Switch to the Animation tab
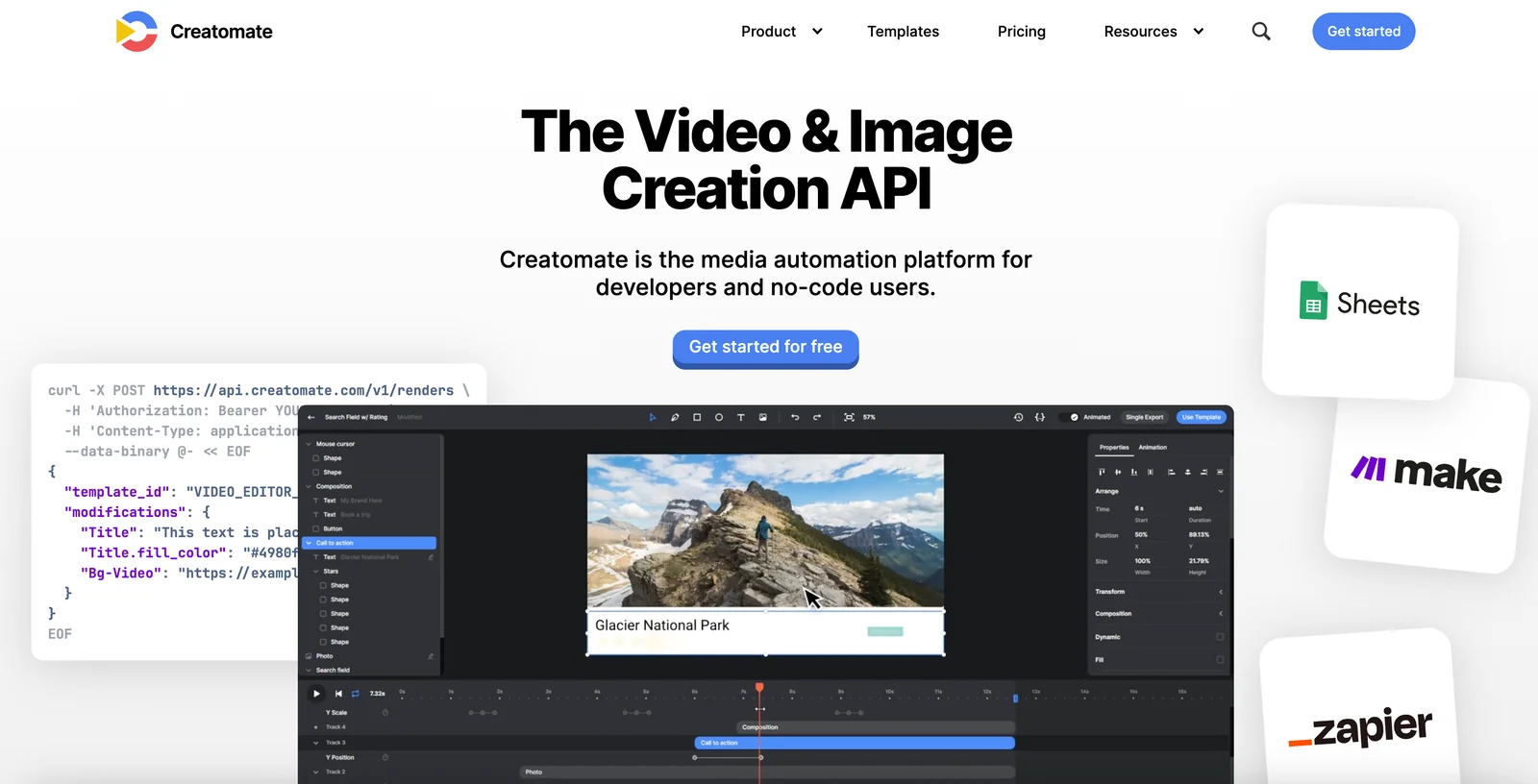Image resolution: width=1538 pixels, height=784 pixels. [x=1153, y=448]
